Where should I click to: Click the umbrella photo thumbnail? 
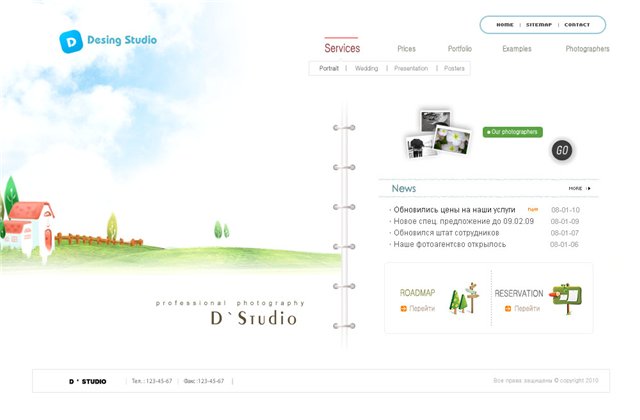click(x=419, y=147)
